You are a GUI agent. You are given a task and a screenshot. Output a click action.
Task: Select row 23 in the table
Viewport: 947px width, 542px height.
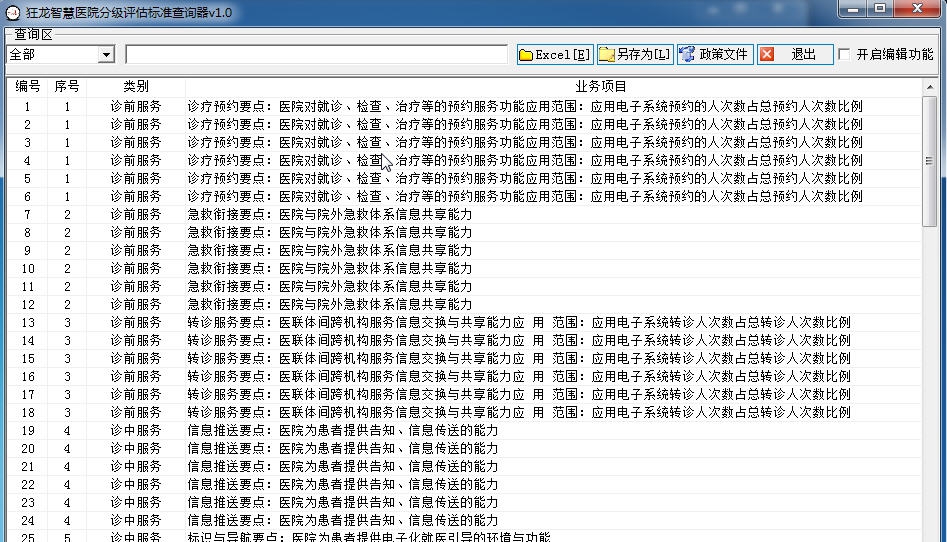pyautogui.click(x=464, y=503)
